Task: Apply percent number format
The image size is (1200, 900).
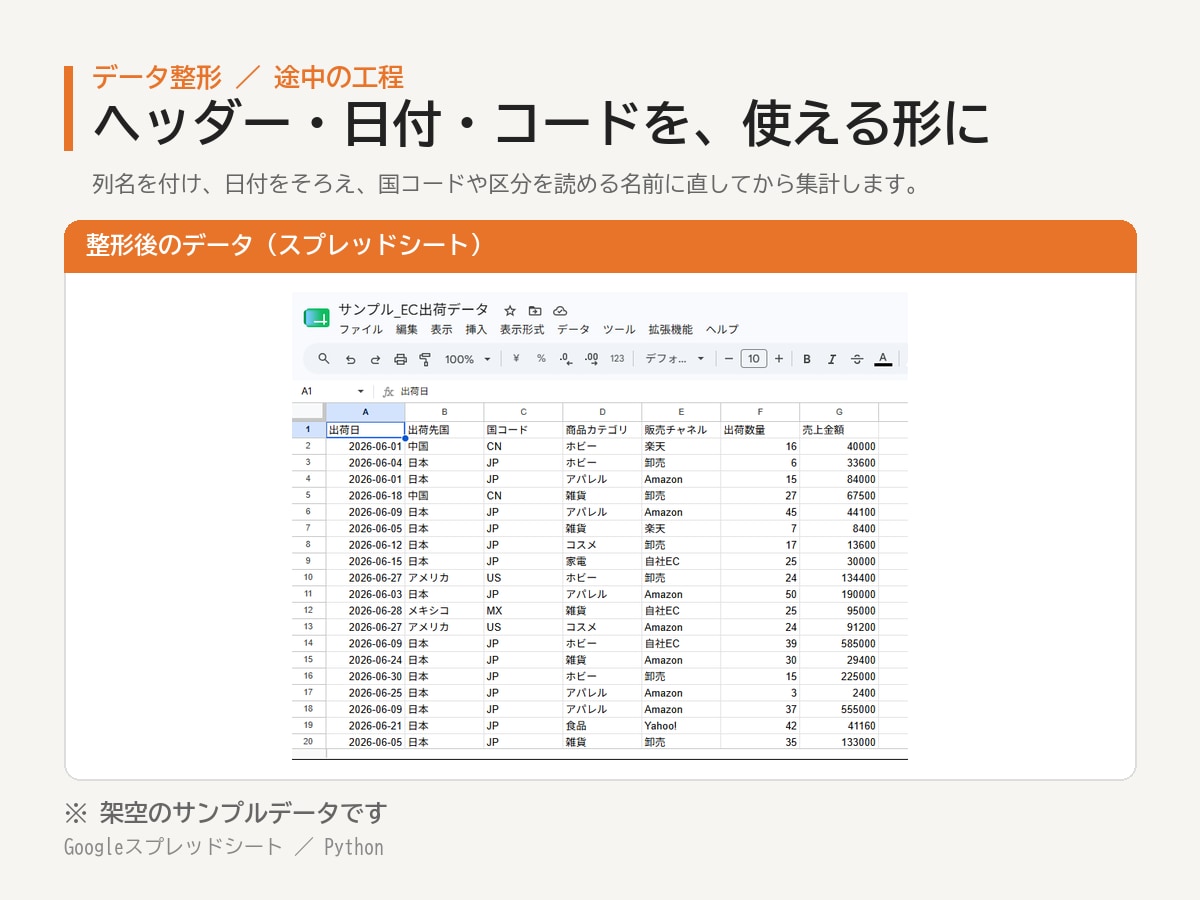Action: (x=541, y=359)
